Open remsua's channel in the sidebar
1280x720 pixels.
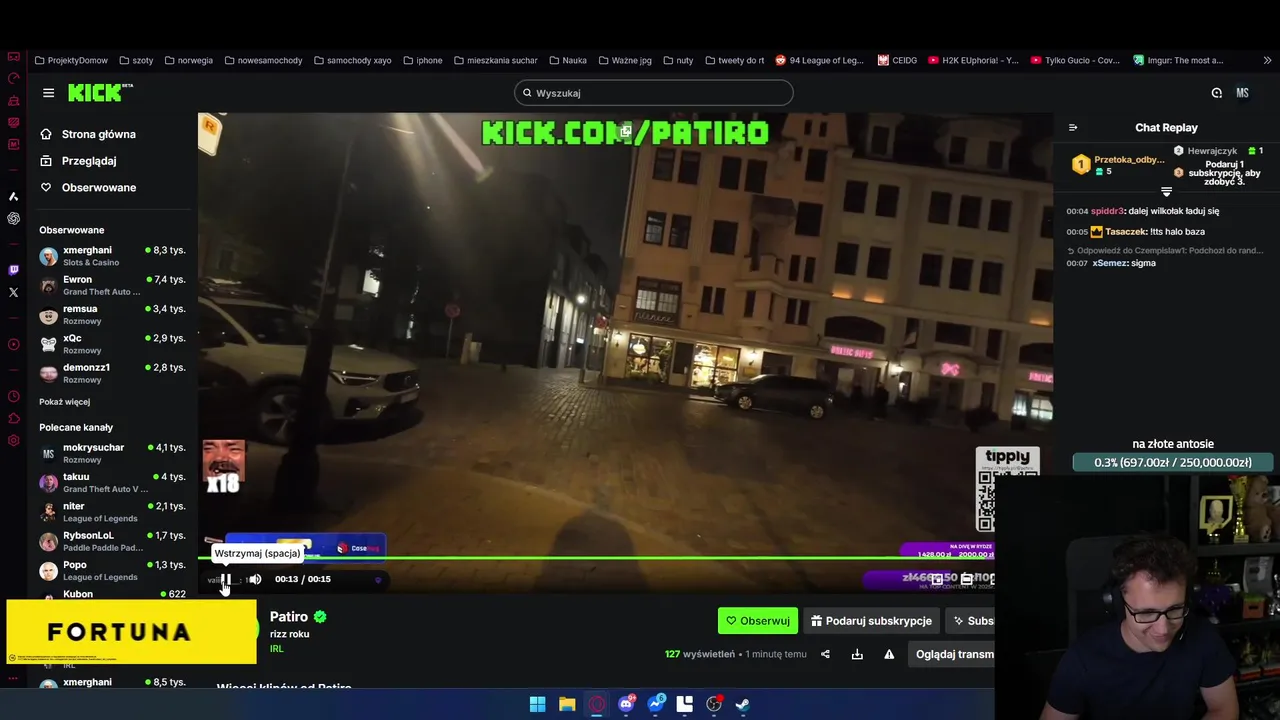pyautogui.click(x=112, y=314)
